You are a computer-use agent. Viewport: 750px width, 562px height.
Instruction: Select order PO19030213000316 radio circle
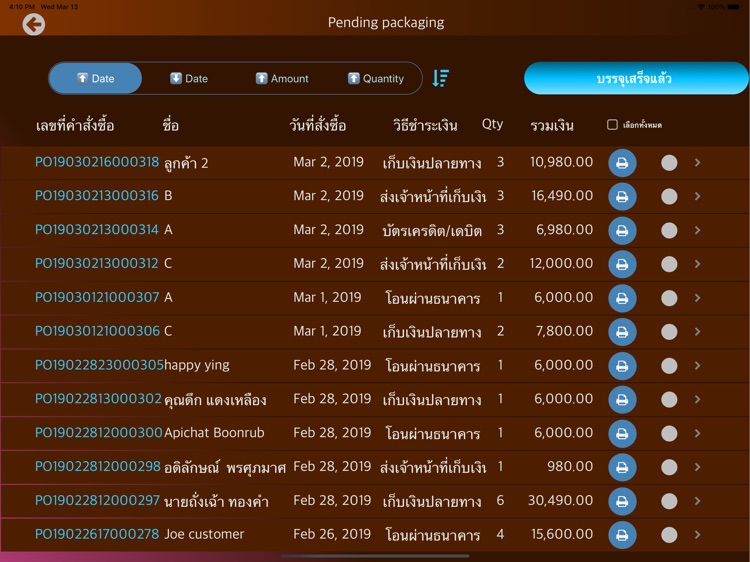pyautogui.click(x=669, y=196)
